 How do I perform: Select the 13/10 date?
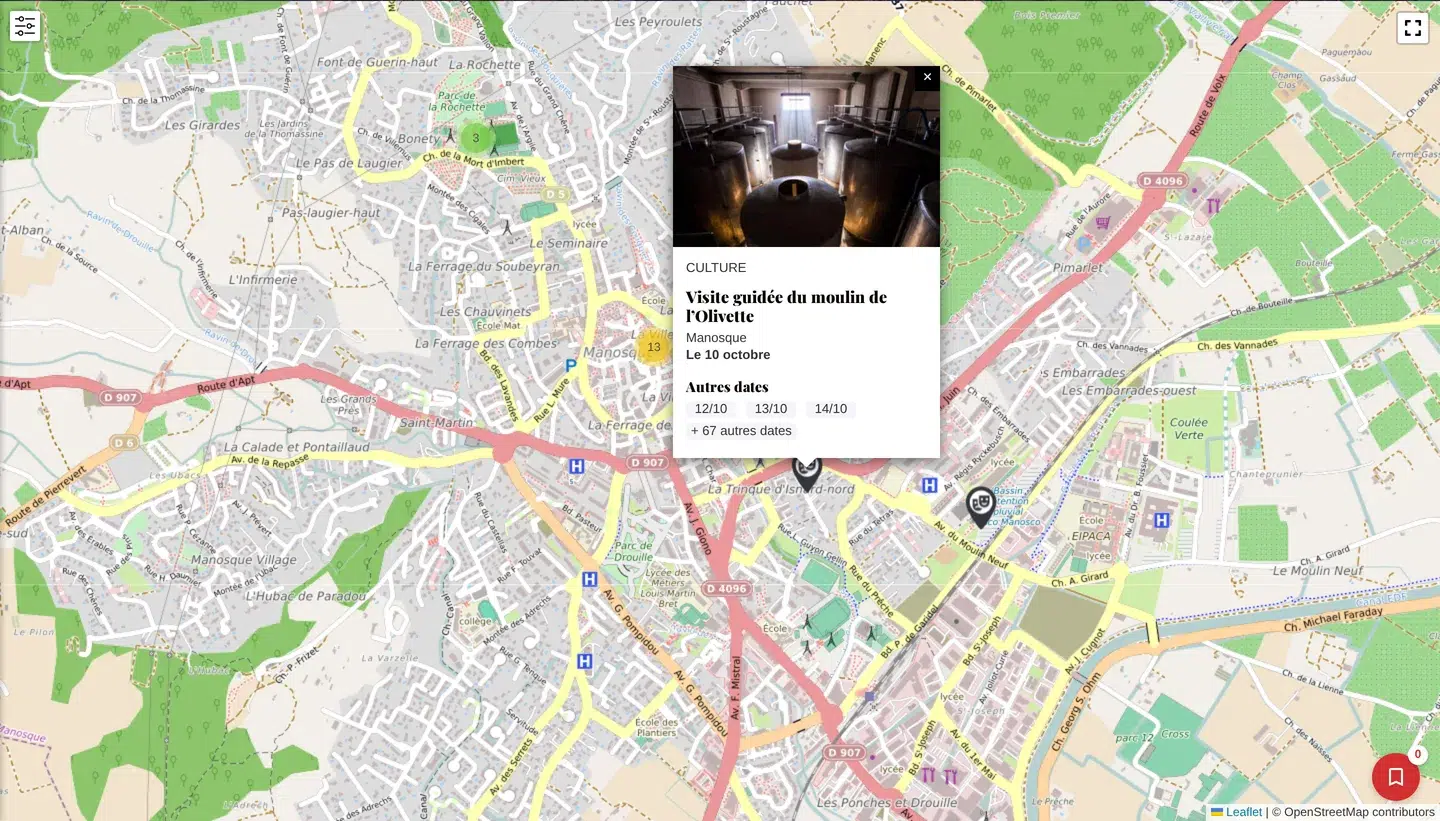click(x=771, y=409)
